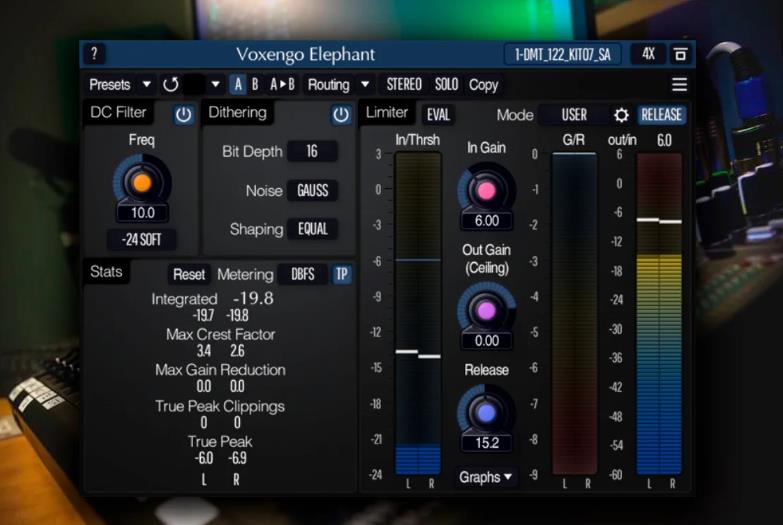Click the orange Freq knob

click(x=142, y=183)
